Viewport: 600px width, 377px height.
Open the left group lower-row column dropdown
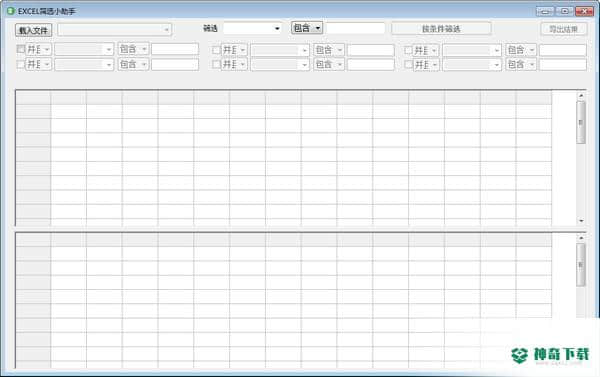click(x=84, y=64)
